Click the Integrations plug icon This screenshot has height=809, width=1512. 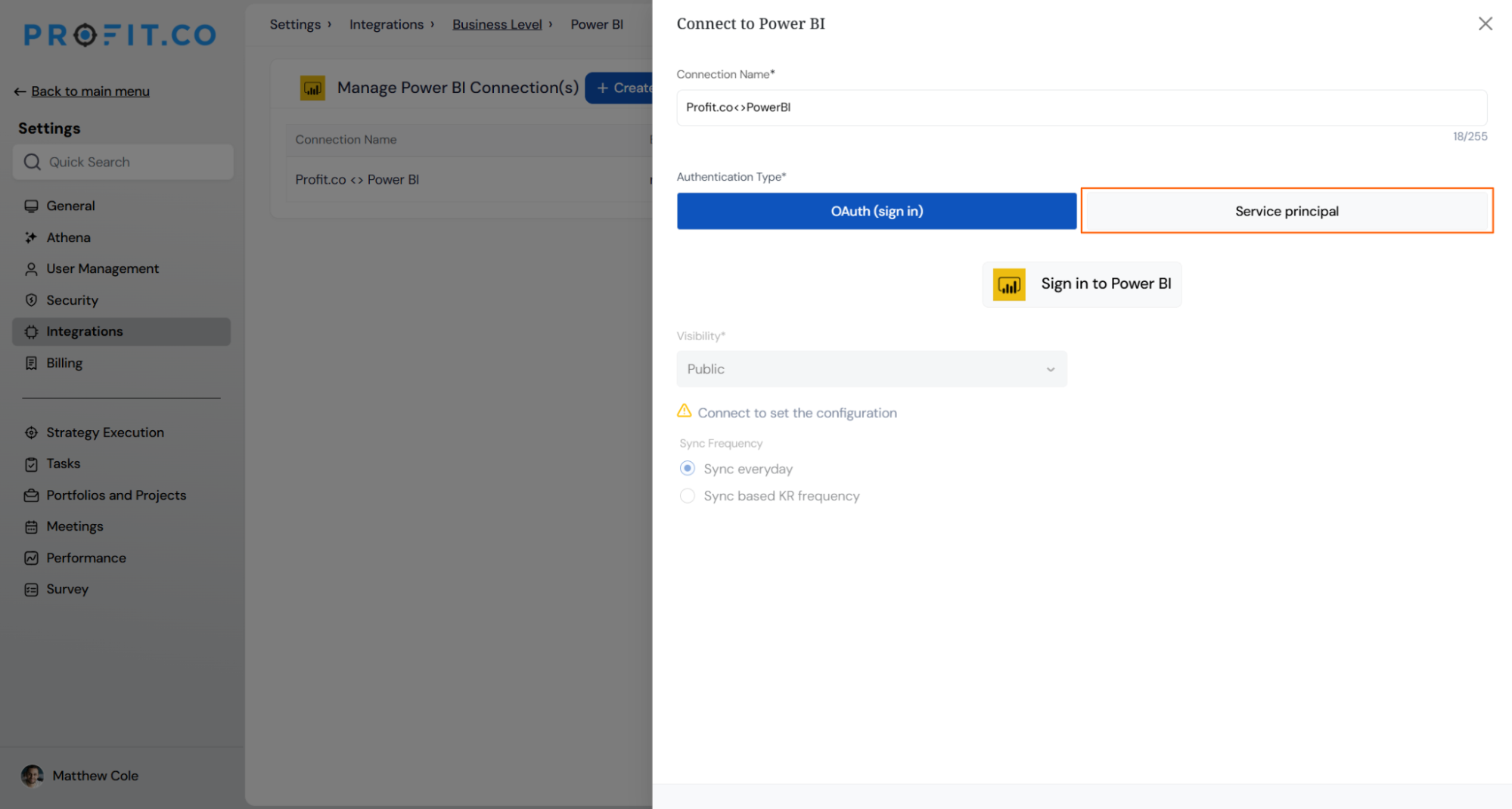pos(31,332)
